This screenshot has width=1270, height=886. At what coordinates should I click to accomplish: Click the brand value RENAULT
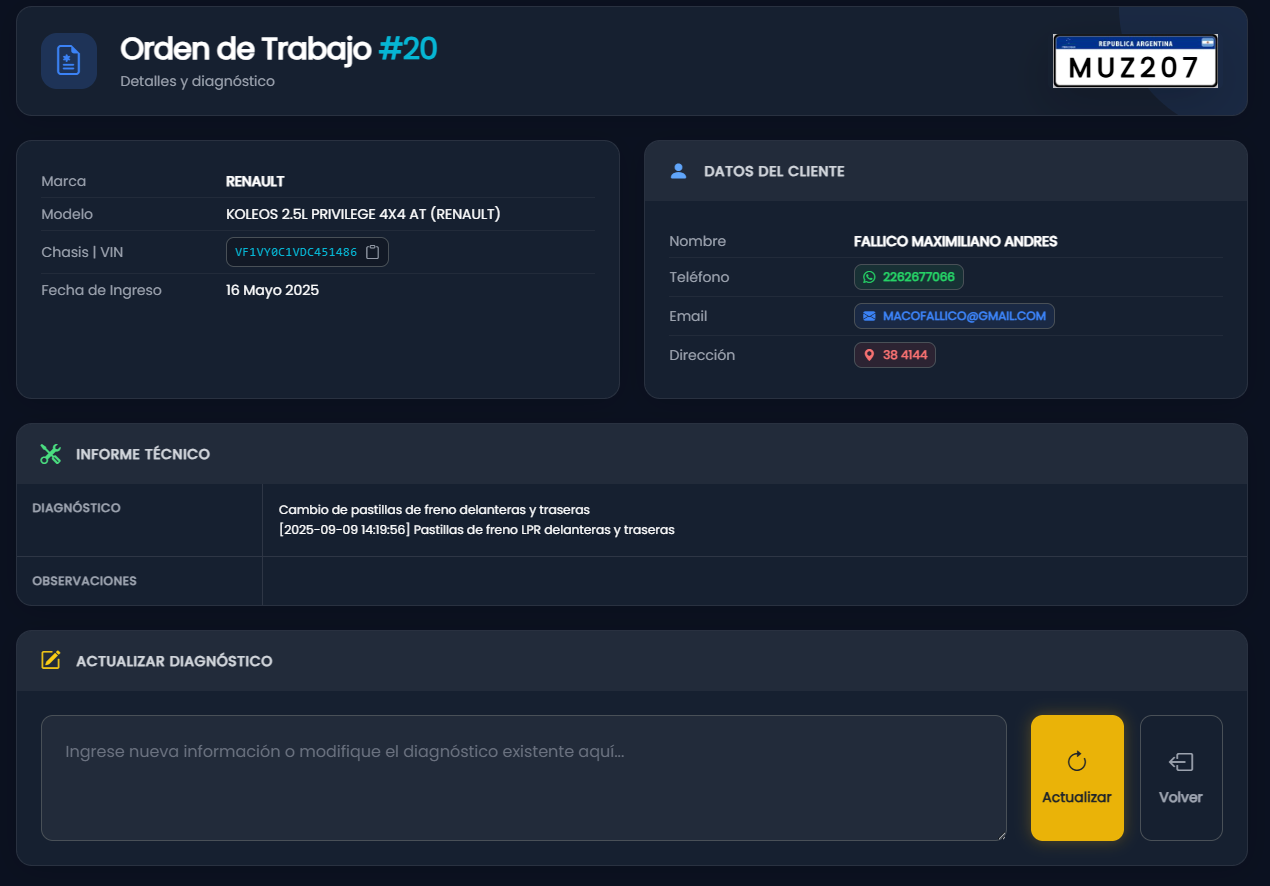255,181
